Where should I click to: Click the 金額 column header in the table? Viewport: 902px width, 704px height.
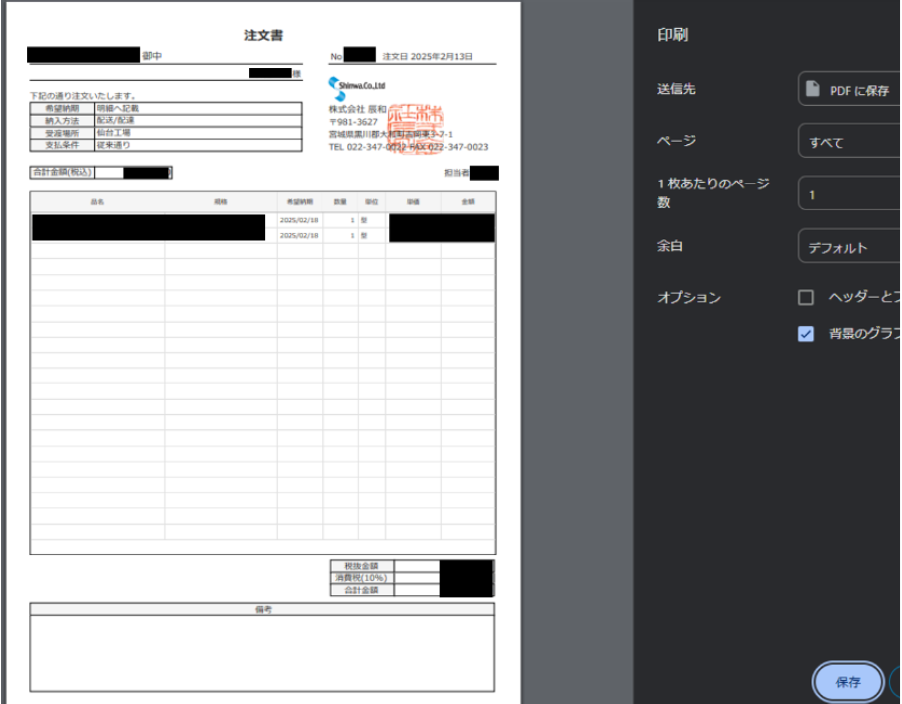[x=467, y=201]
